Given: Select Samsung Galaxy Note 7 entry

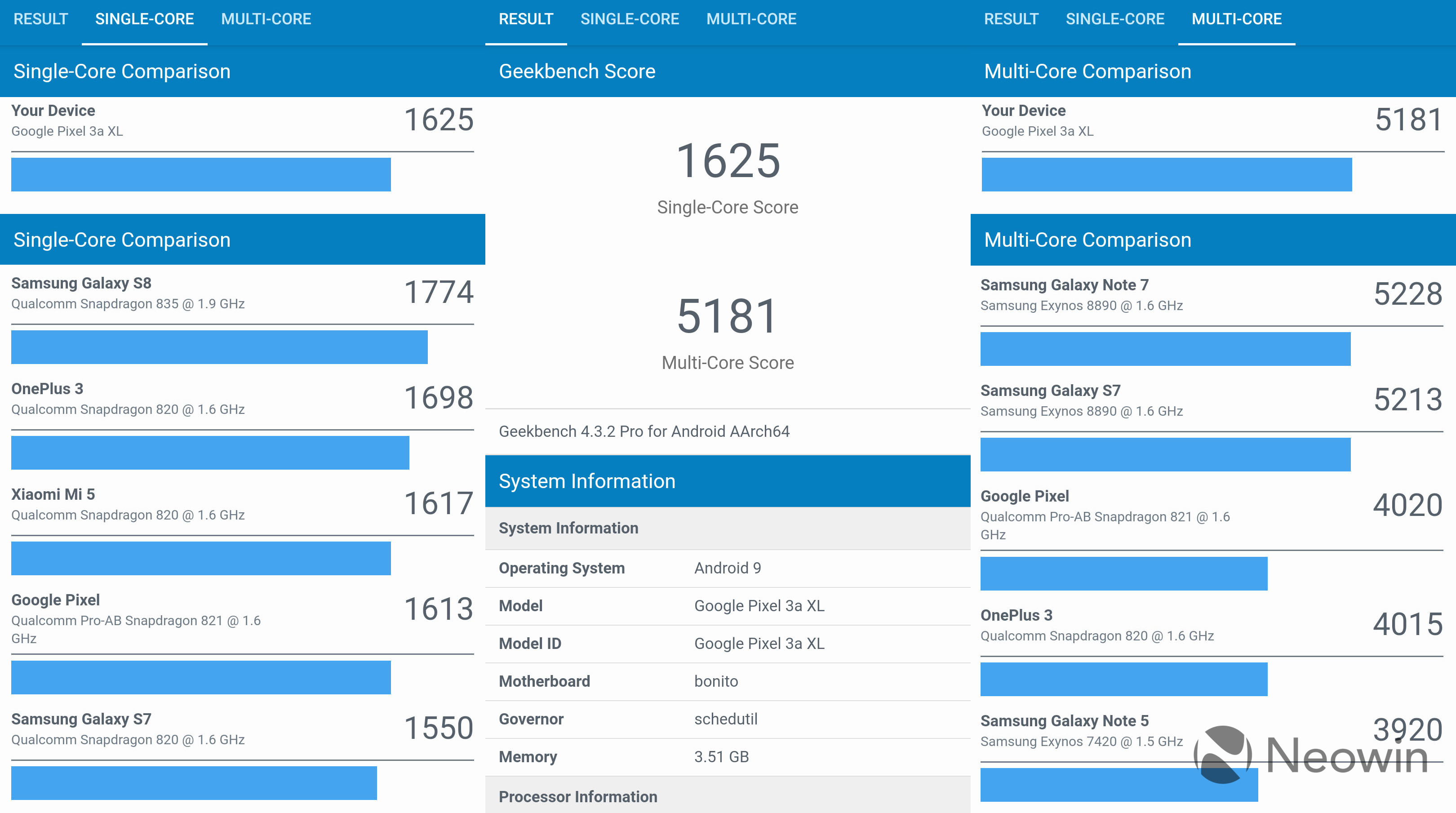Looking at the screenshot, I should 1213,320.
